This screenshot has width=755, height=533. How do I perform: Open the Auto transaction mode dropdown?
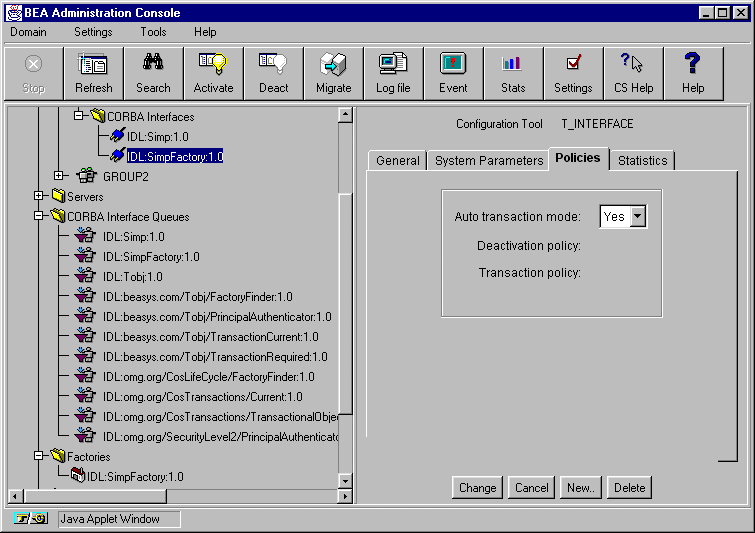(638, 216)
